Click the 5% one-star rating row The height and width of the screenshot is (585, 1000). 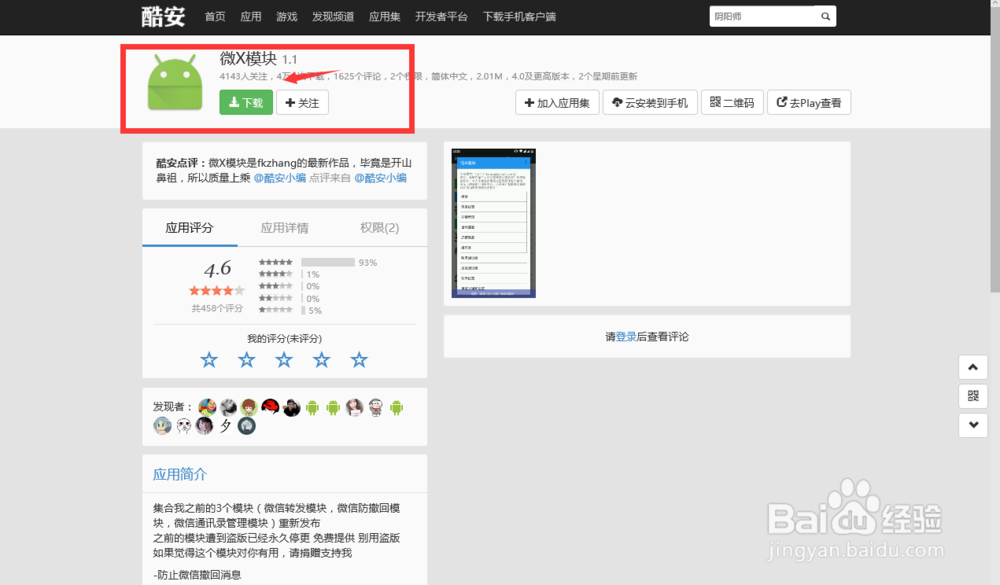pyautogui.click(x=290, y=311)
